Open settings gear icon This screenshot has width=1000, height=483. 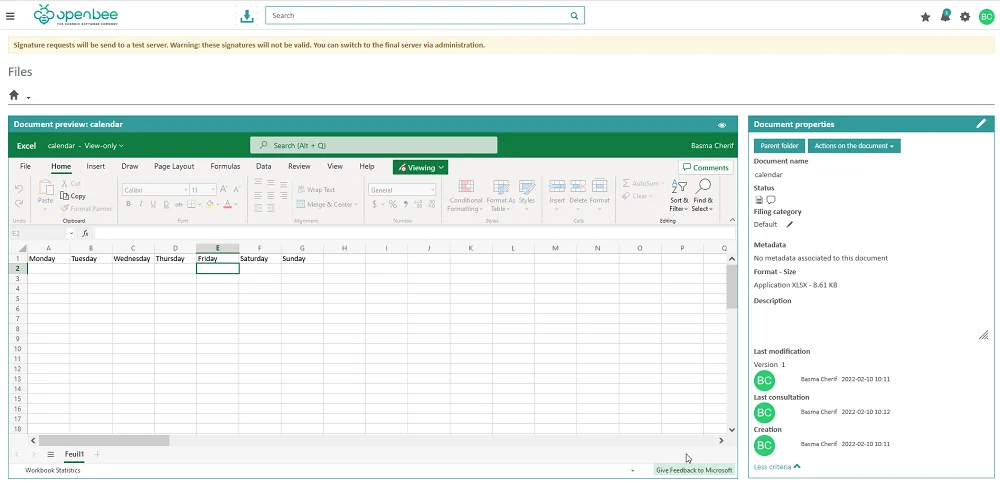(965, 17)
